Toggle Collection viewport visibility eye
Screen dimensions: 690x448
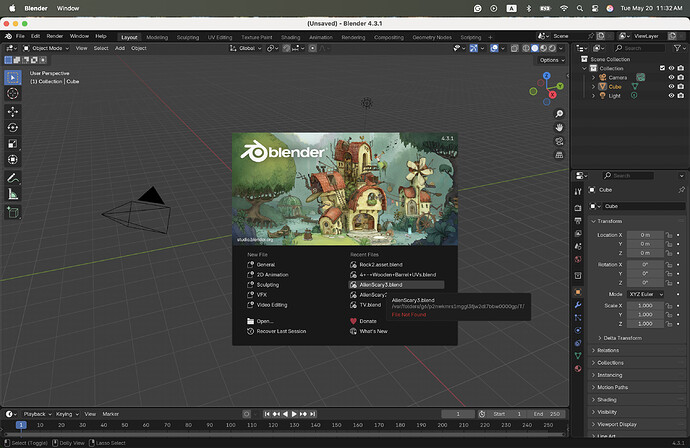pyautogui.click(x=672, y=68)
